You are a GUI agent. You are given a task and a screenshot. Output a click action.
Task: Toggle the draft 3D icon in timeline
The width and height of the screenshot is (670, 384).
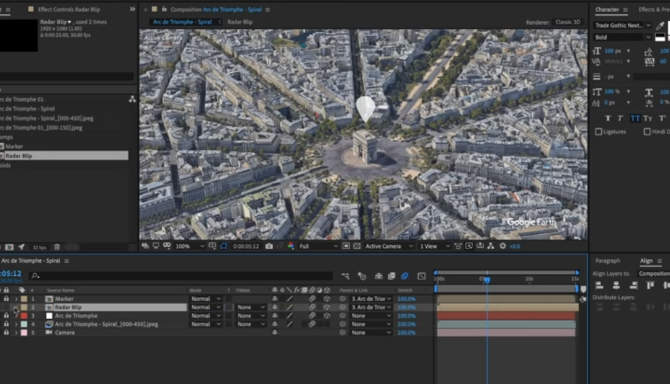(362, 276)
